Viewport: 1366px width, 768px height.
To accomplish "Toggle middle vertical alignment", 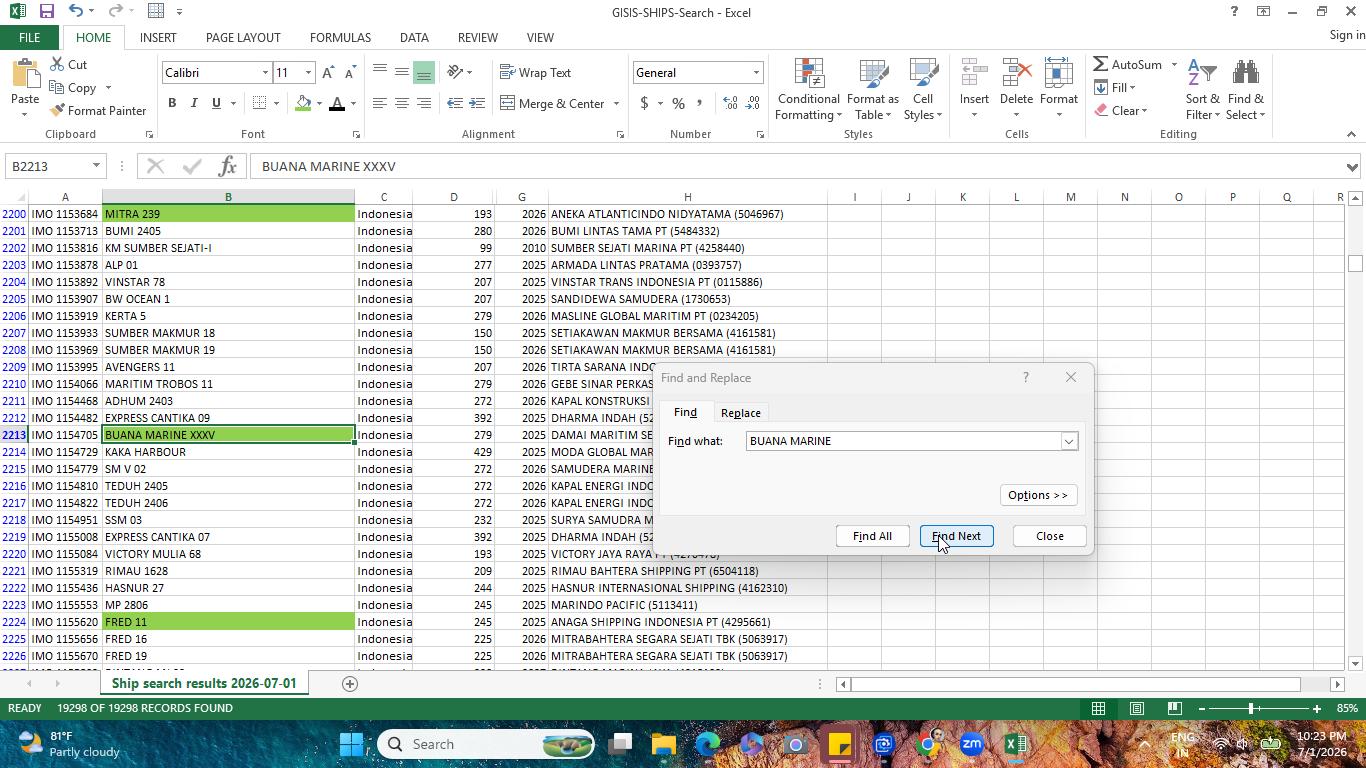I will [x=401, y=73].
